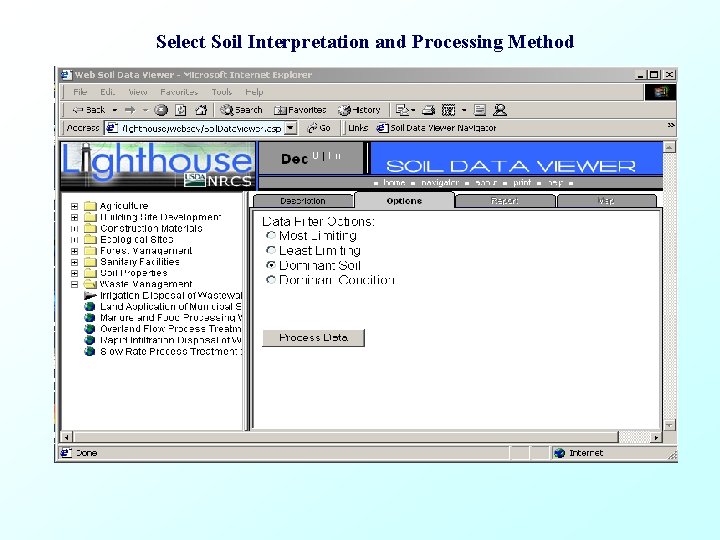Open the Favorites menu

point(179,92)
